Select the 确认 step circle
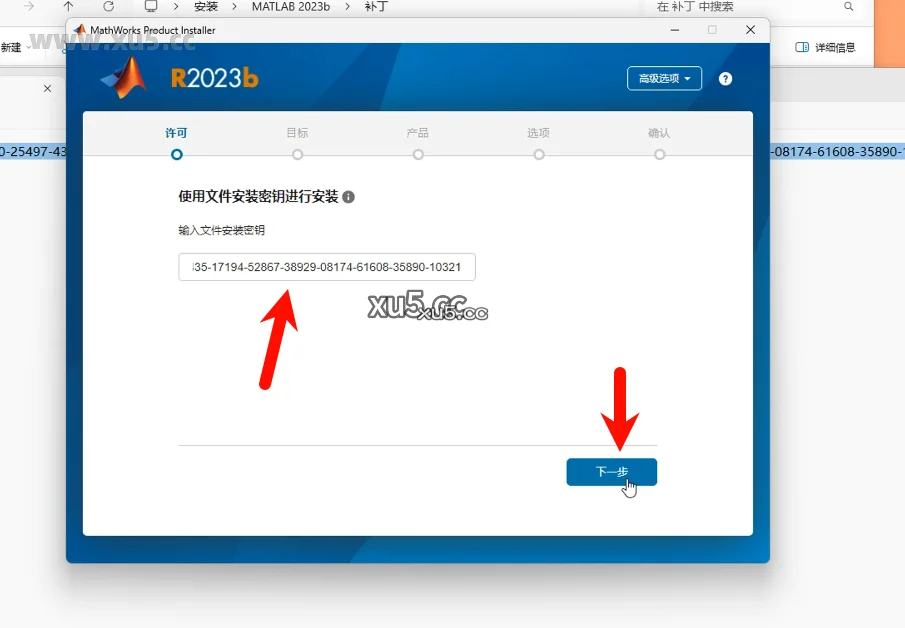Screen dimensions: 905x628 (660, 155)
